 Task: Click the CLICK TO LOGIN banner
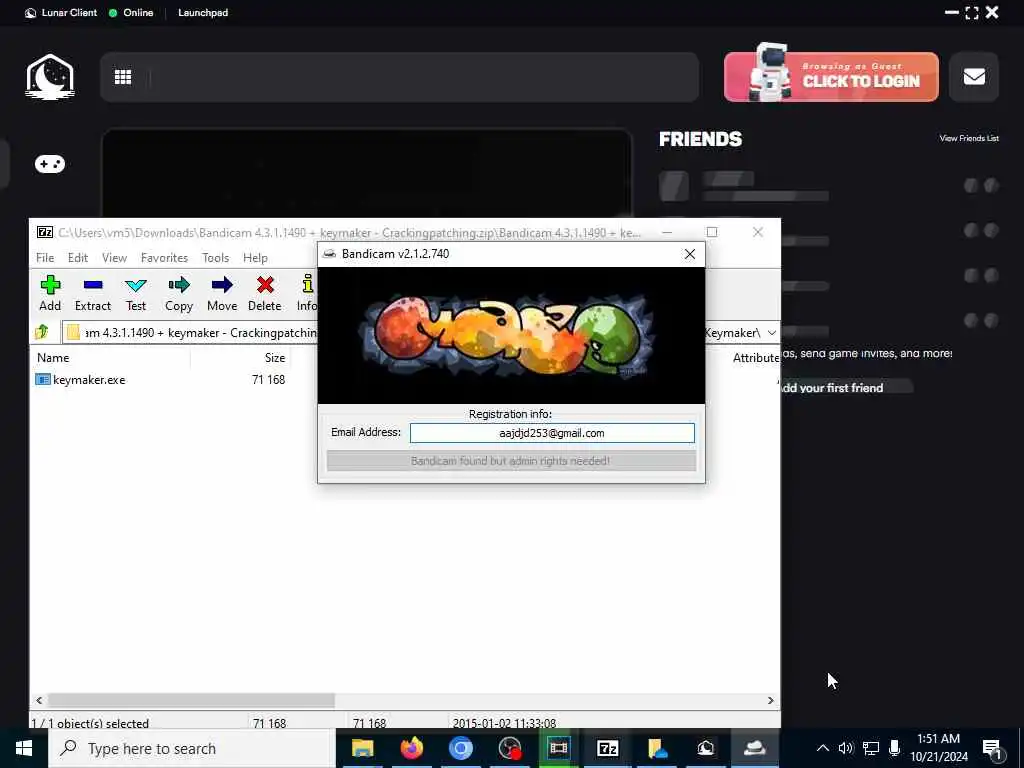tap(831, 76)
